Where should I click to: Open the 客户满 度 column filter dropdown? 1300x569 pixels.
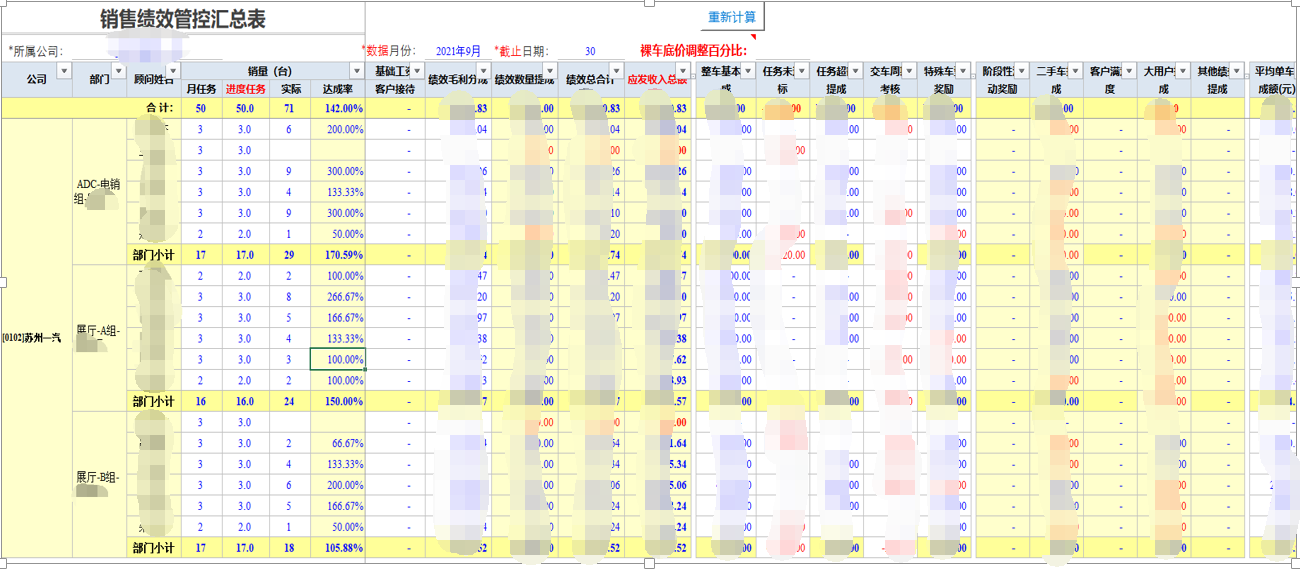(1130, 70)
